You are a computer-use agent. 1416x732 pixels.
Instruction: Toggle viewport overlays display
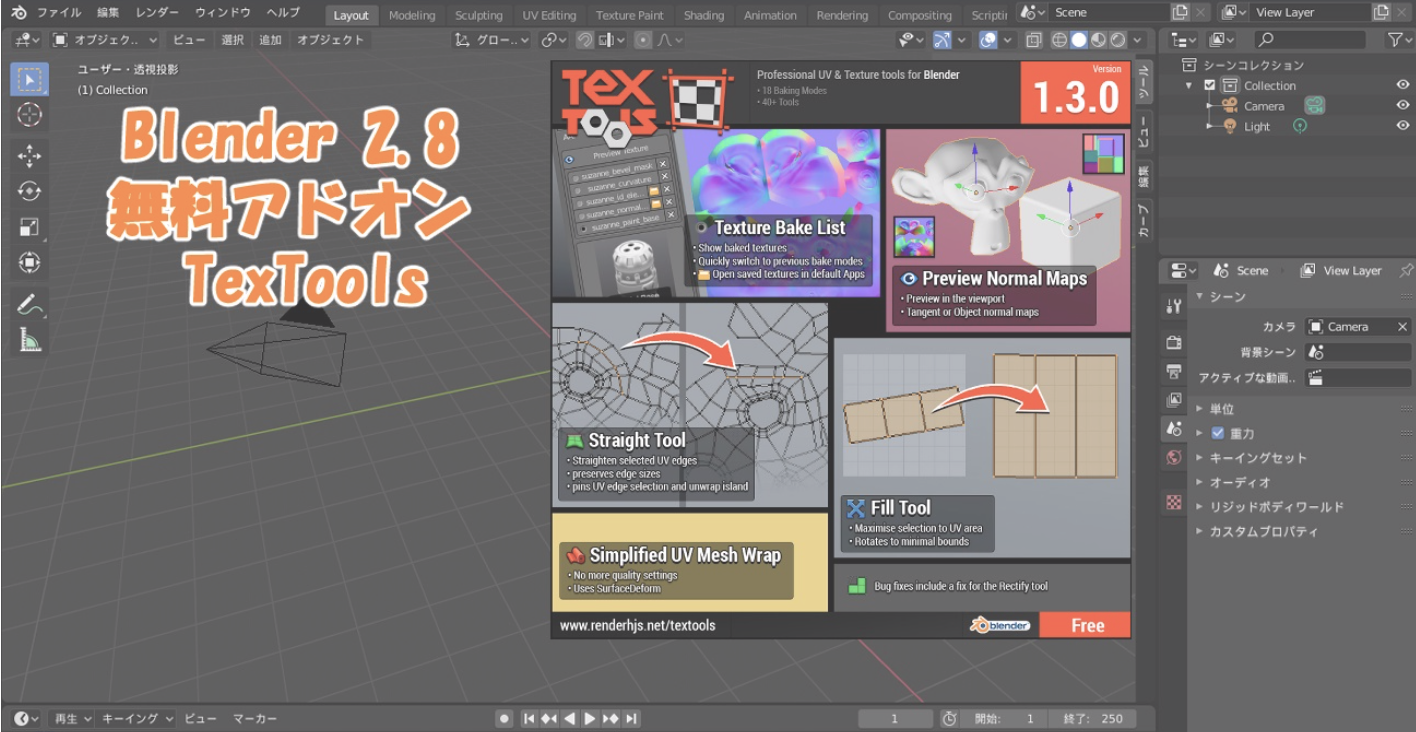pyautogui.click(x=988, y=40)
